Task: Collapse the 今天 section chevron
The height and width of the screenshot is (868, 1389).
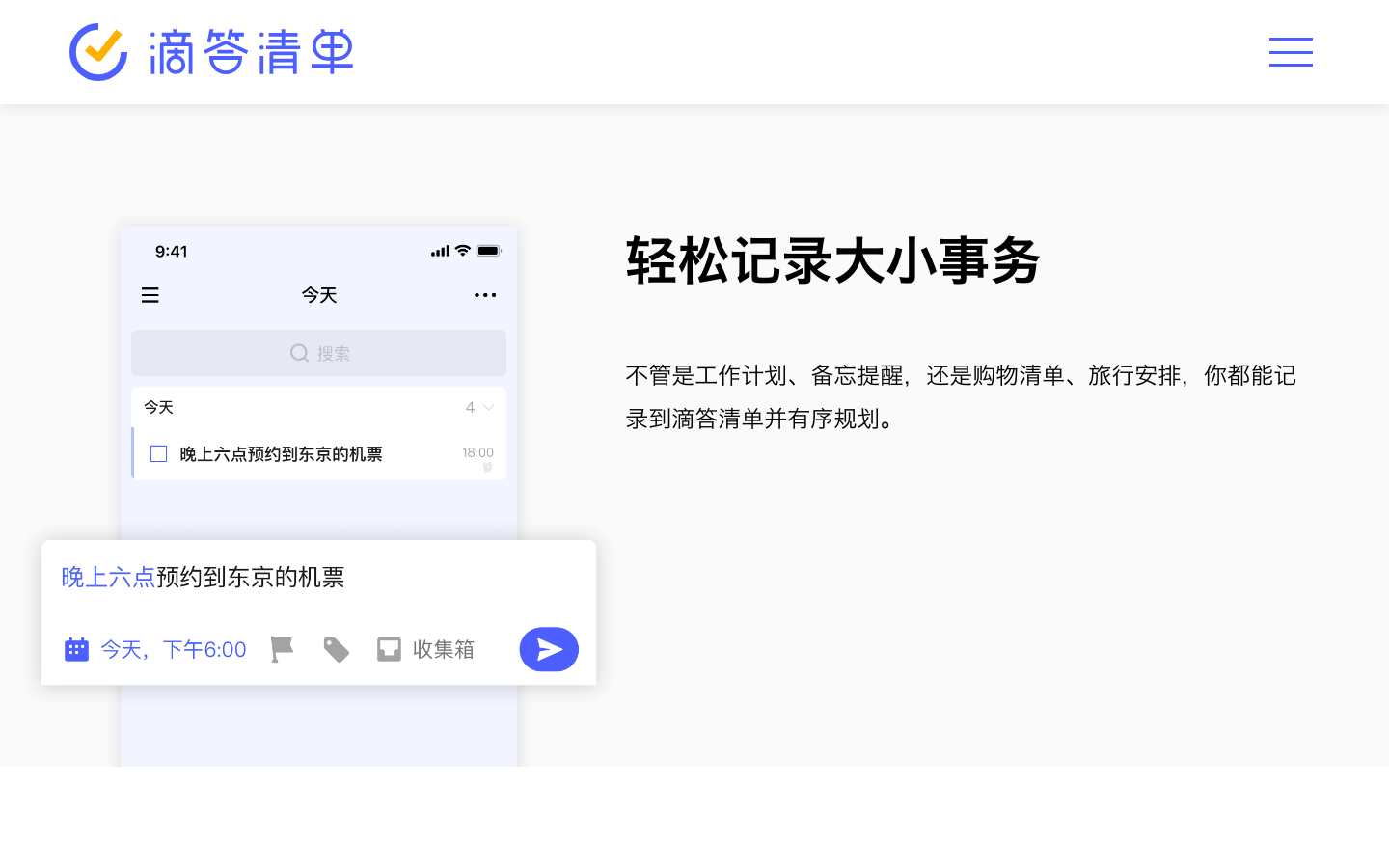Action: pyautogui.click(x=488, y=408)
